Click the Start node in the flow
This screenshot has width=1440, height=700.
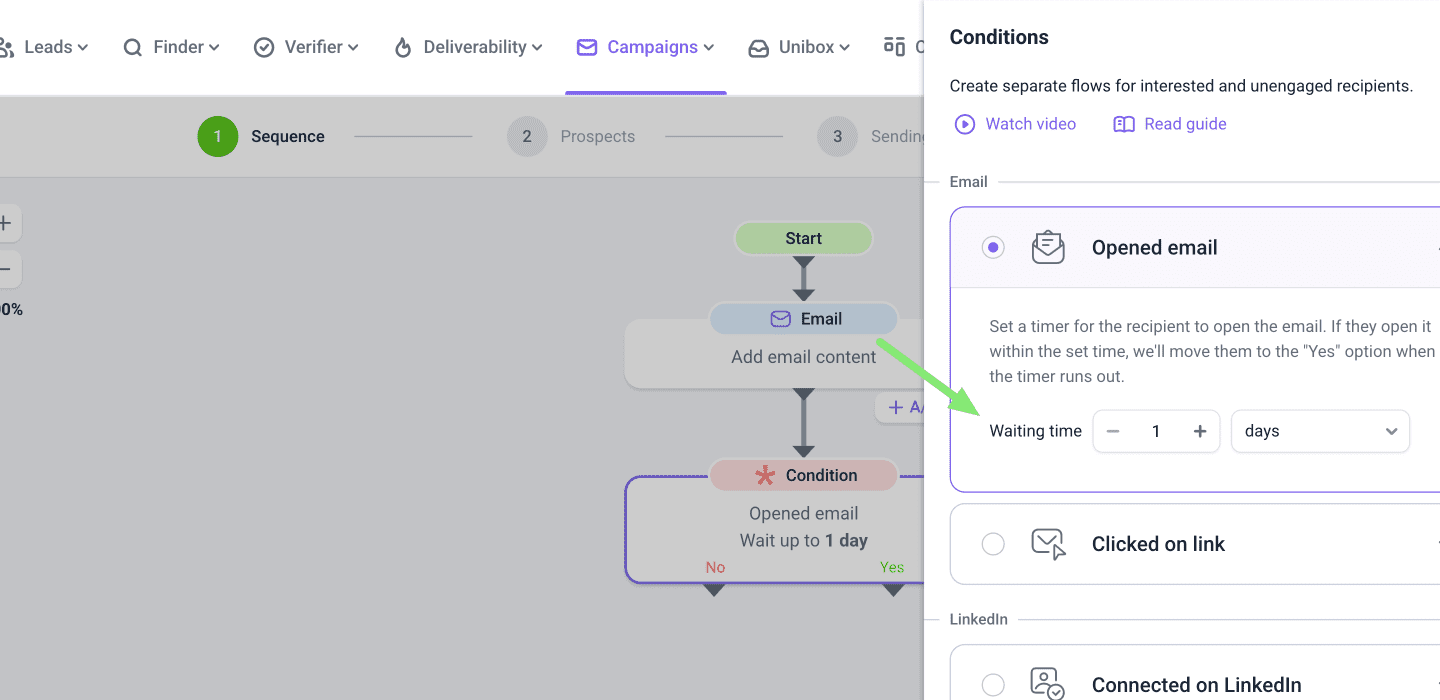[x=803, y=238]
